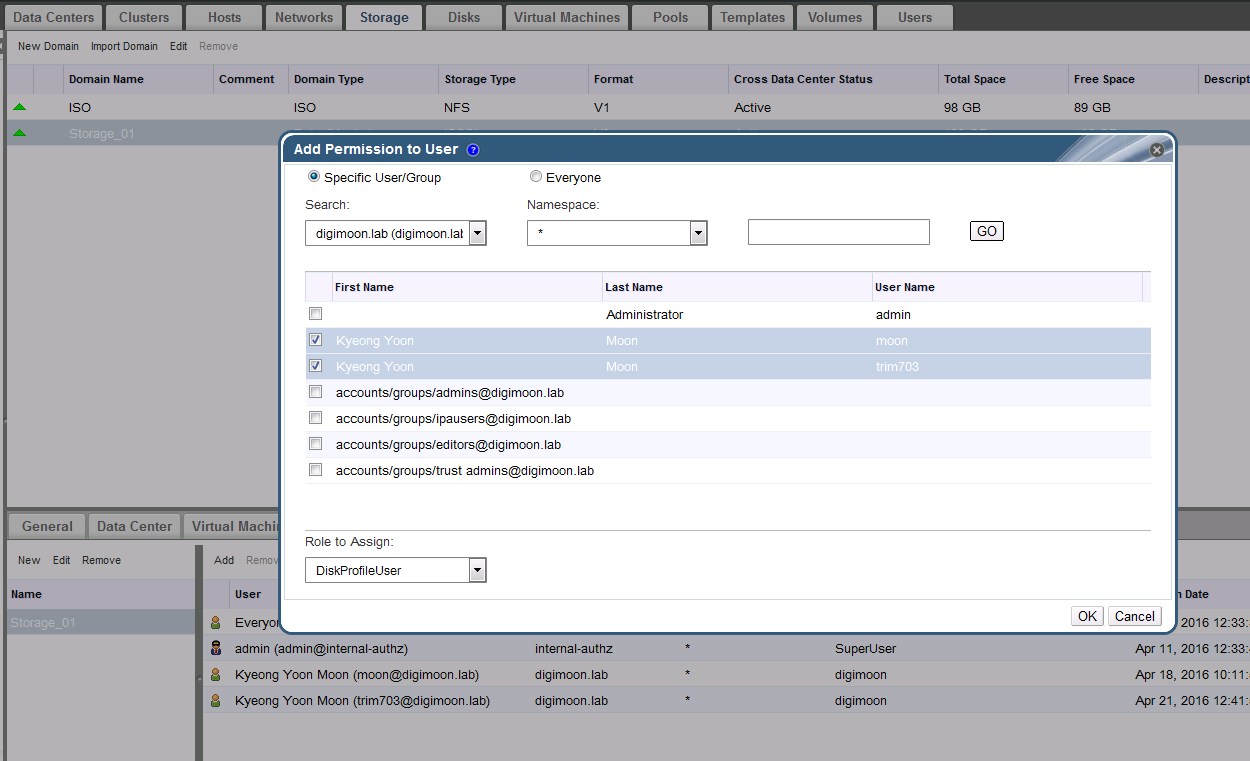Click the user icon beside admin (admin@internal-authz)
The width and height of the screenshot is (1250, 761).
(215, 648)
